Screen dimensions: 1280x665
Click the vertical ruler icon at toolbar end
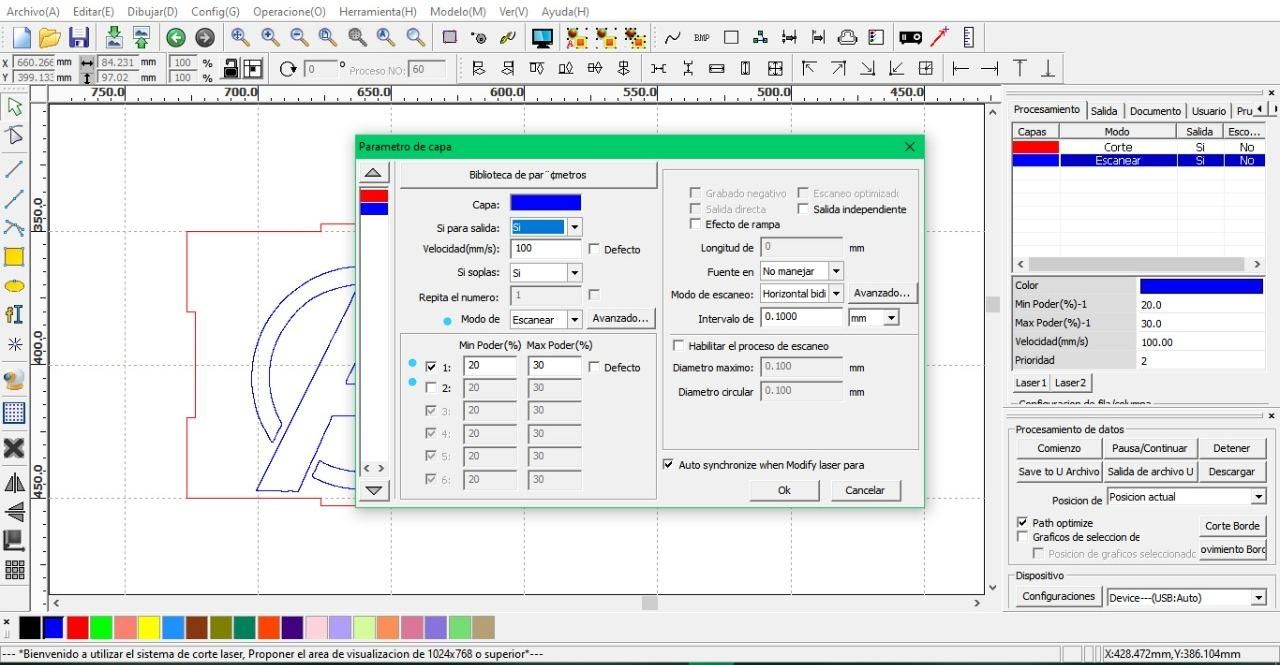click(x=968, y=38)
